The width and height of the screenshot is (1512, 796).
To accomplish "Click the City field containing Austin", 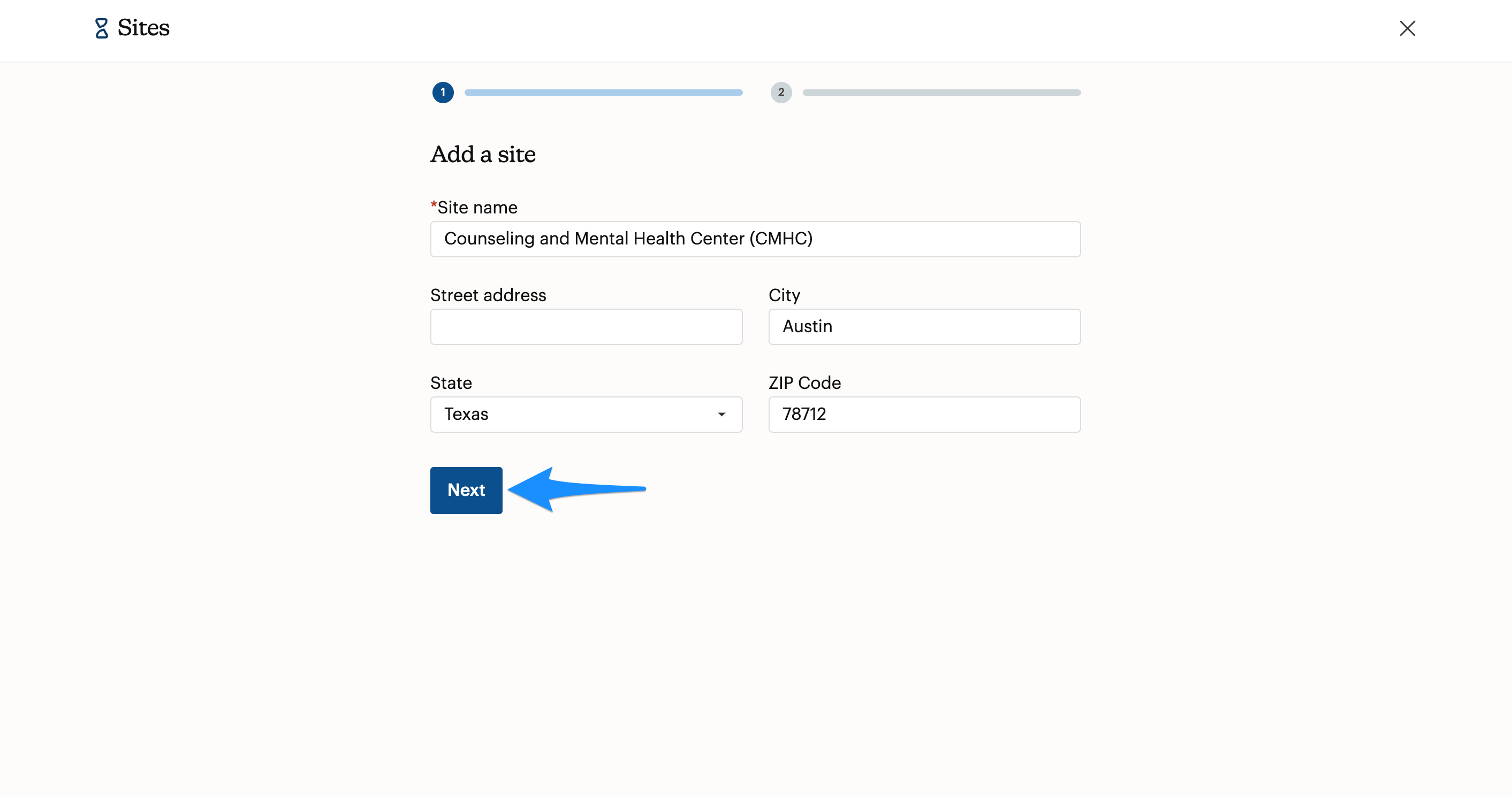I will [924, 327].
